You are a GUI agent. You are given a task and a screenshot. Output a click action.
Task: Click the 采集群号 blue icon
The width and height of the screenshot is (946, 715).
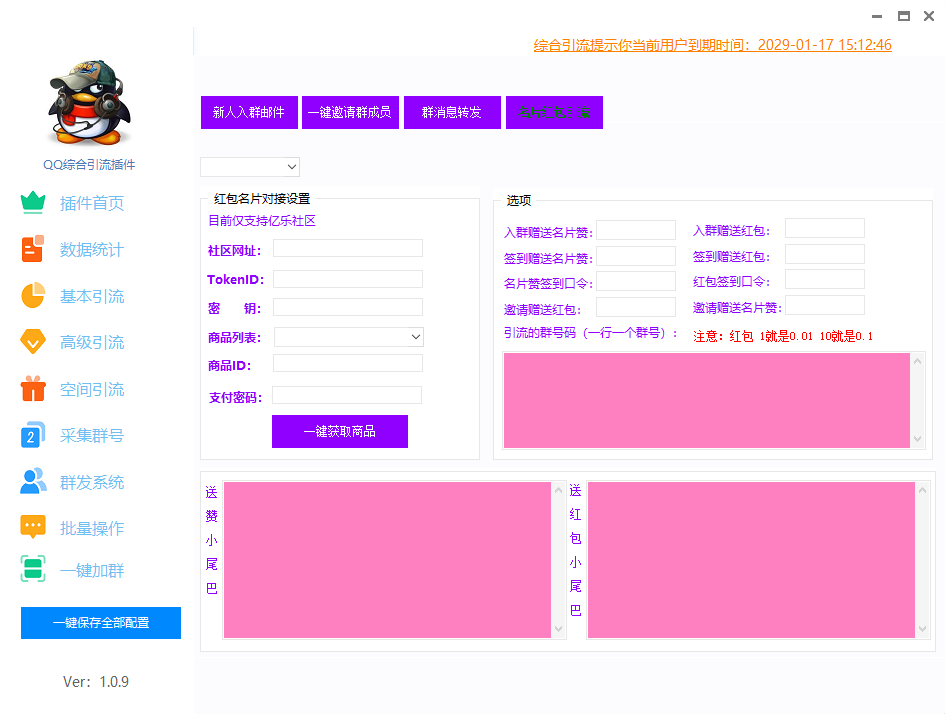[33, 435]
